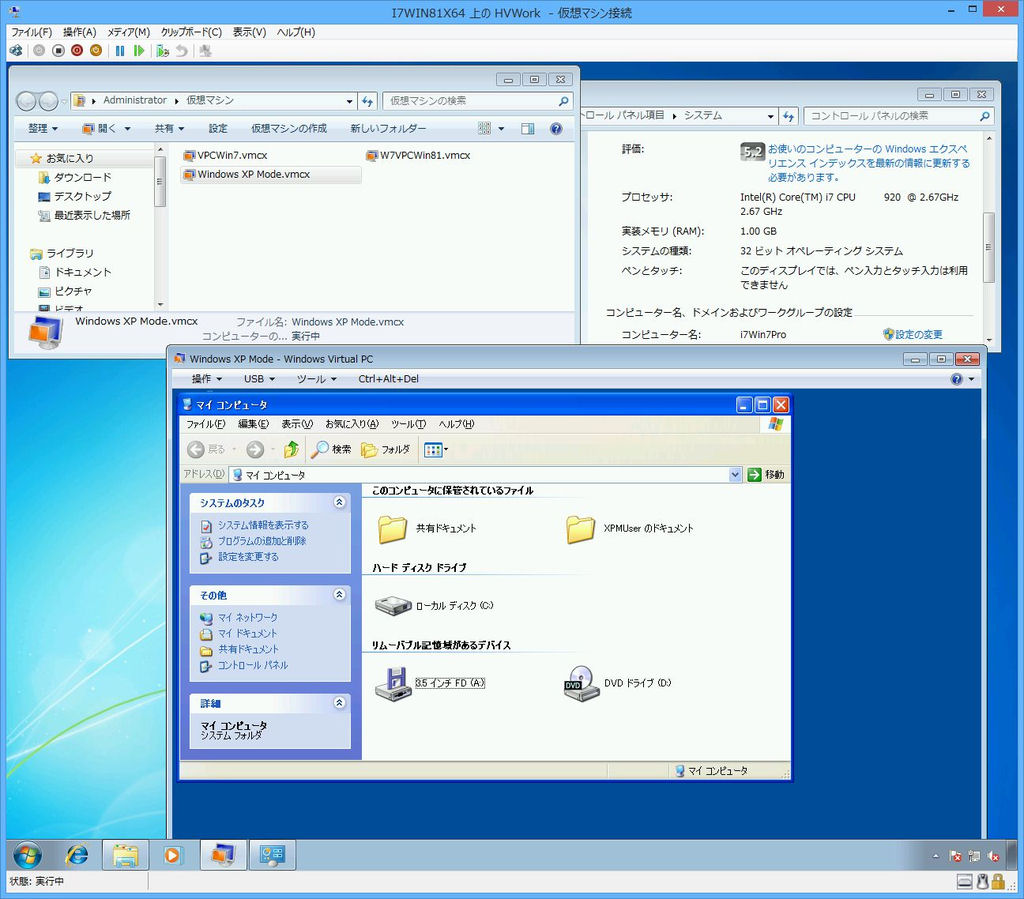Click the Turn Off VM toolbar icon
The width and height of the screenshot is (1024, 899).
(58, 50)
